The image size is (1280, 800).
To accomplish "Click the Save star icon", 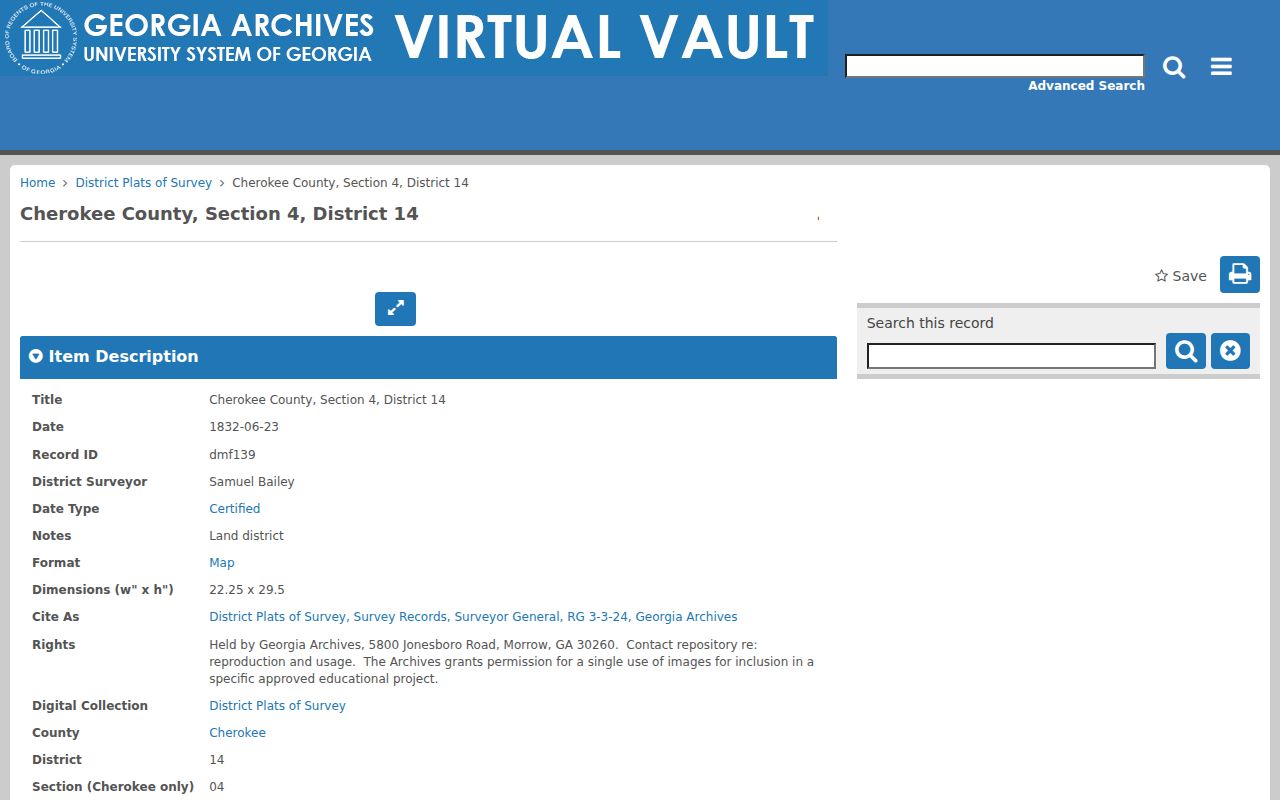I will (1161, 276).
